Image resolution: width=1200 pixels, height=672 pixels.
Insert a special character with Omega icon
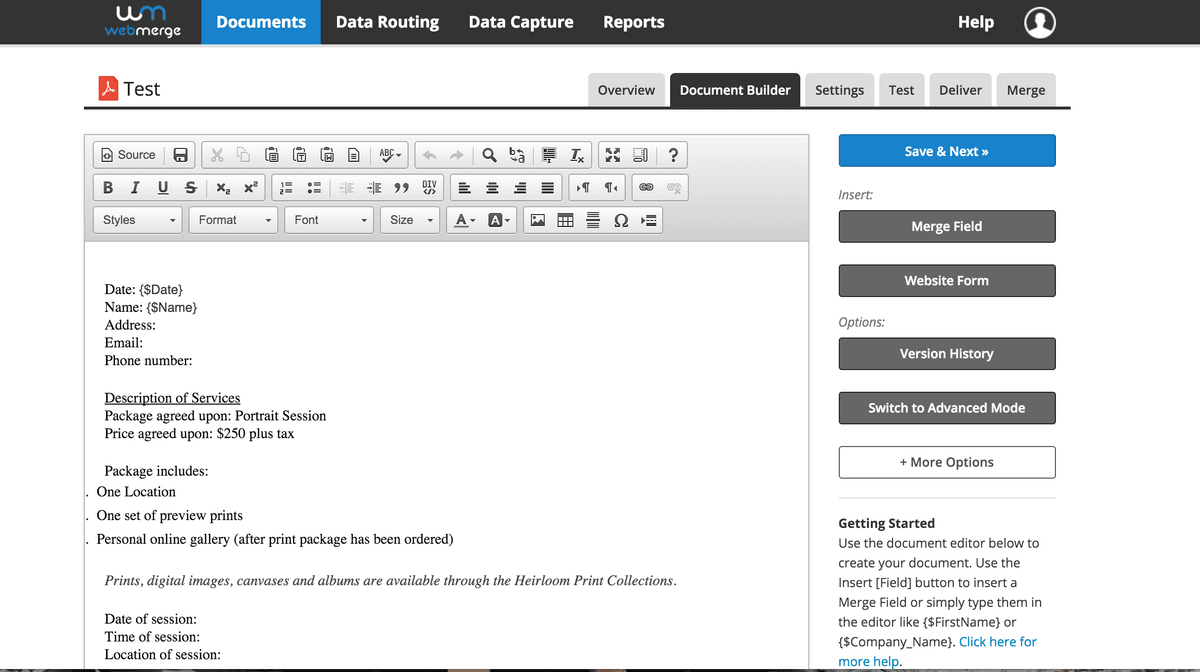[x=620, y=220]
